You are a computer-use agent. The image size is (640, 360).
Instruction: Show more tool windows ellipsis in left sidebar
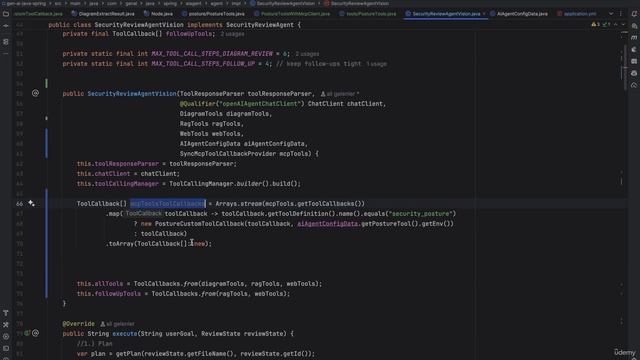tap(6, 53)
